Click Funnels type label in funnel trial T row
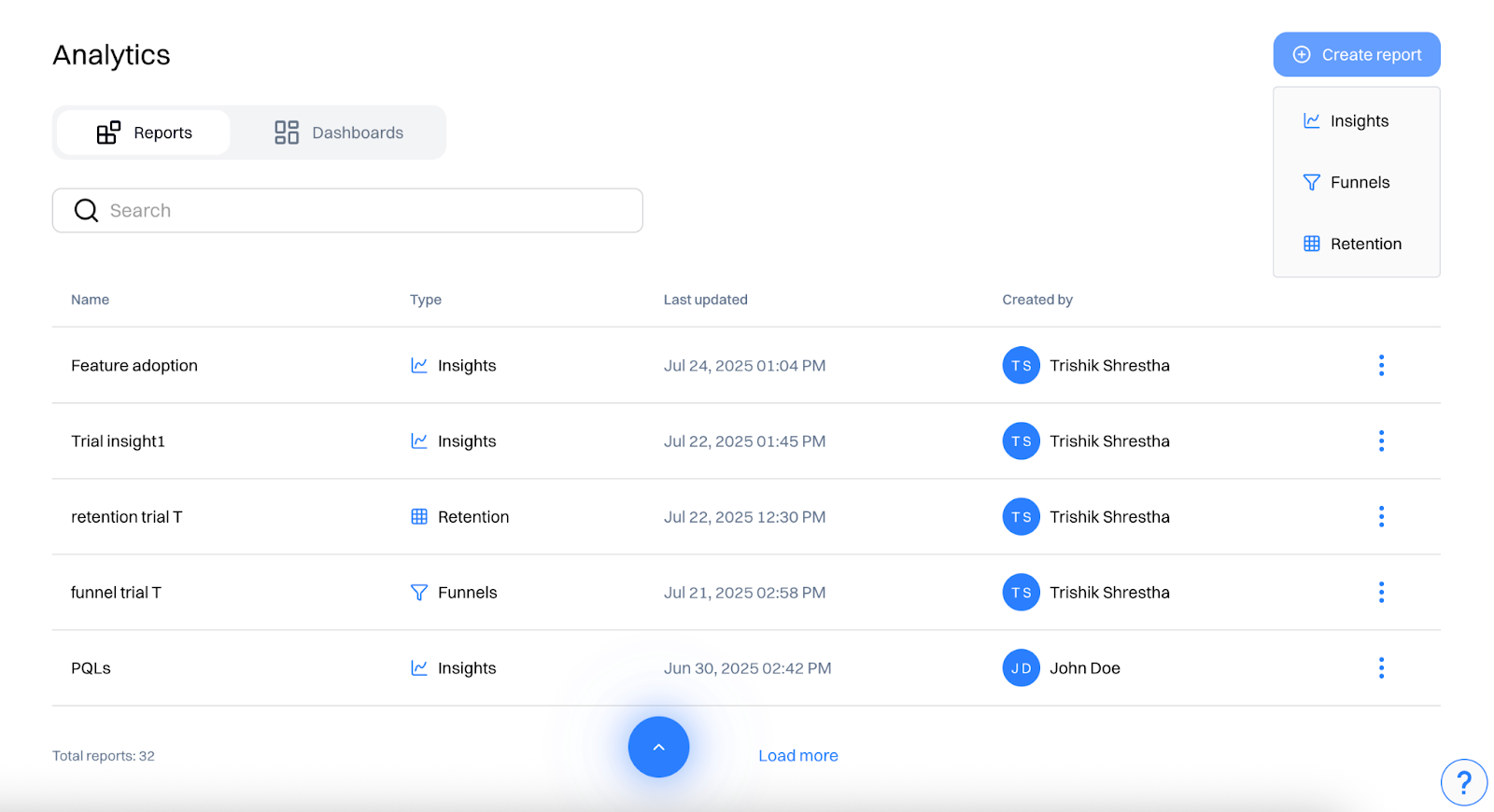Screen dimensions: 1494x812 [x=468, y=593]
